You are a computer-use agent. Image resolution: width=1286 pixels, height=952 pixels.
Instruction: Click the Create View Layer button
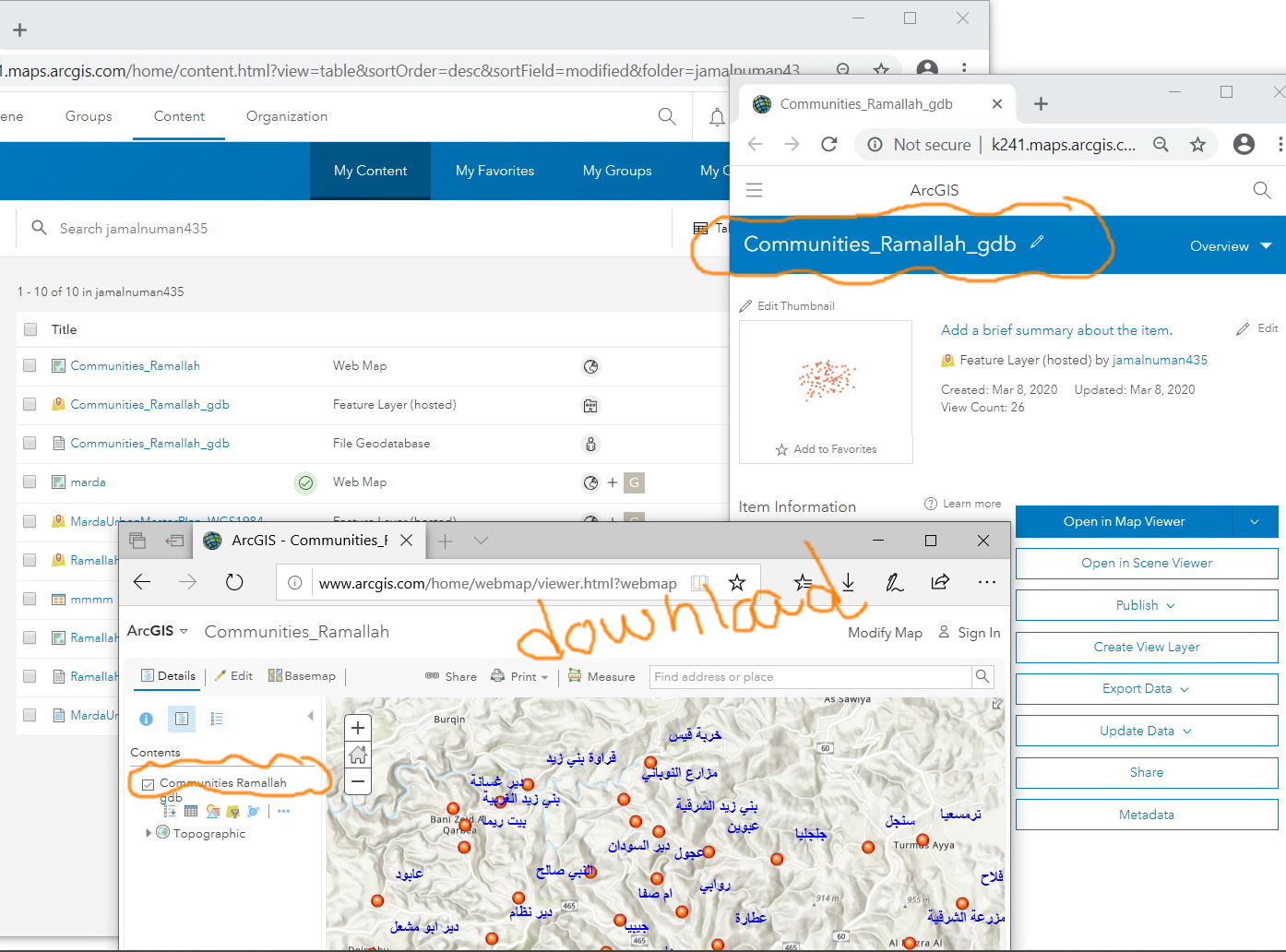[x=1147, y=648]
